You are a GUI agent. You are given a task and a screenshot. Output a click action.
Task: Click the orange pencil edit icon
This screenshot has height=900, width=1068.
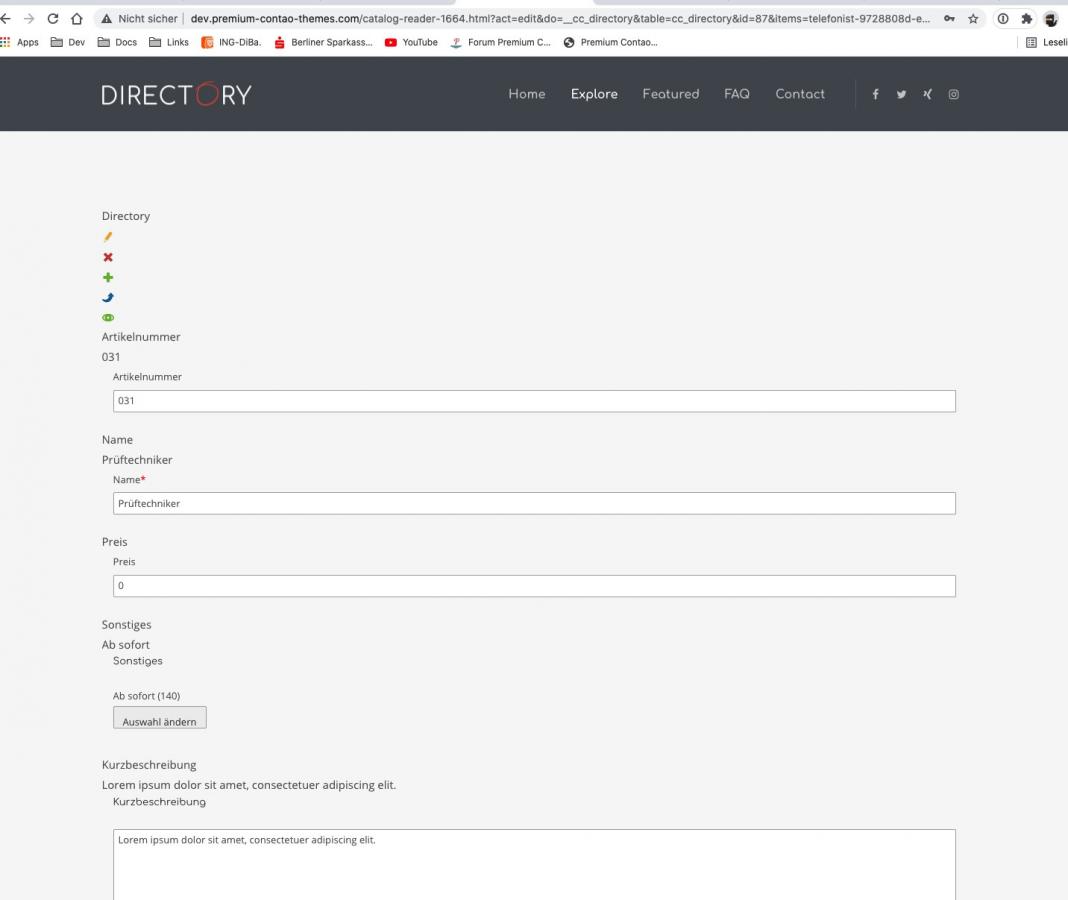pos(107,237)
